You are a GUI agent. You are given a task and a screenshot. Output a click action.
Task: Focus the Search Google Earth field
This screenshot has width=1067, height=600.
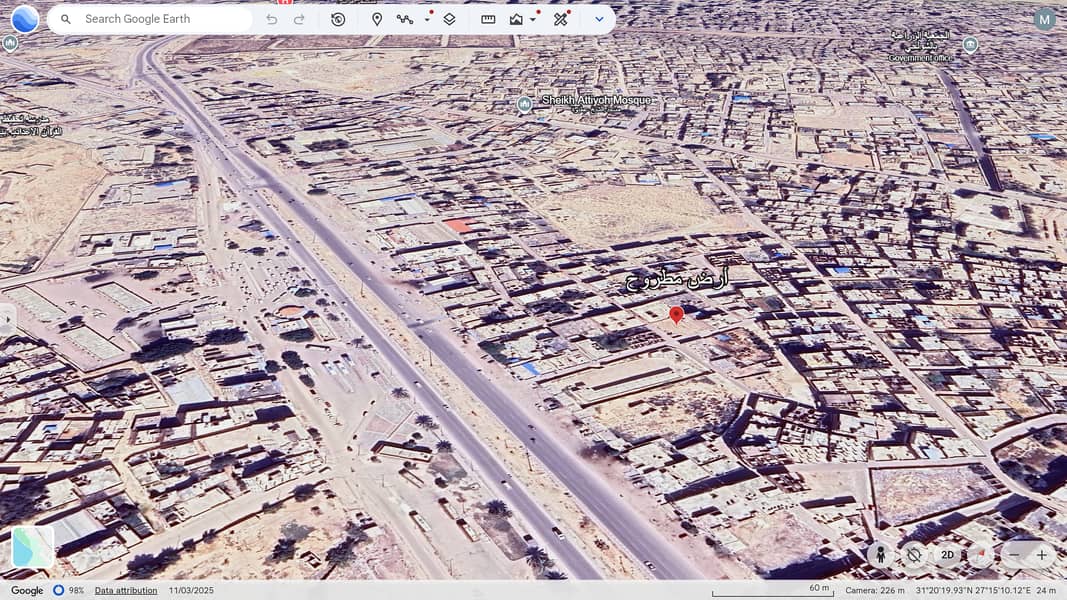point(150,19)
